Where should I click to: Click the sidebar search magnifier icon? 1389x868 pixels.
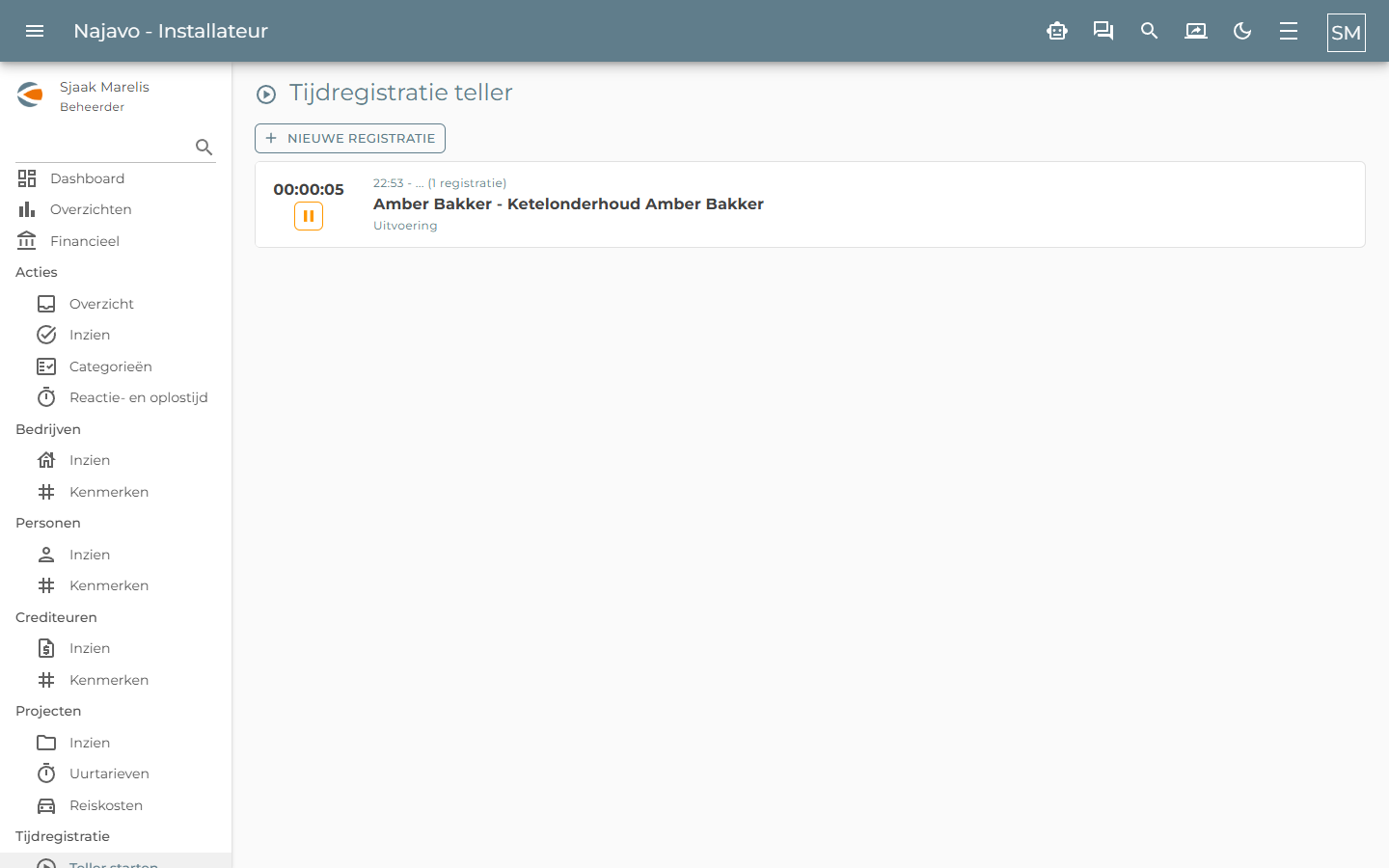pyautogui.click(x=204, y=147)
